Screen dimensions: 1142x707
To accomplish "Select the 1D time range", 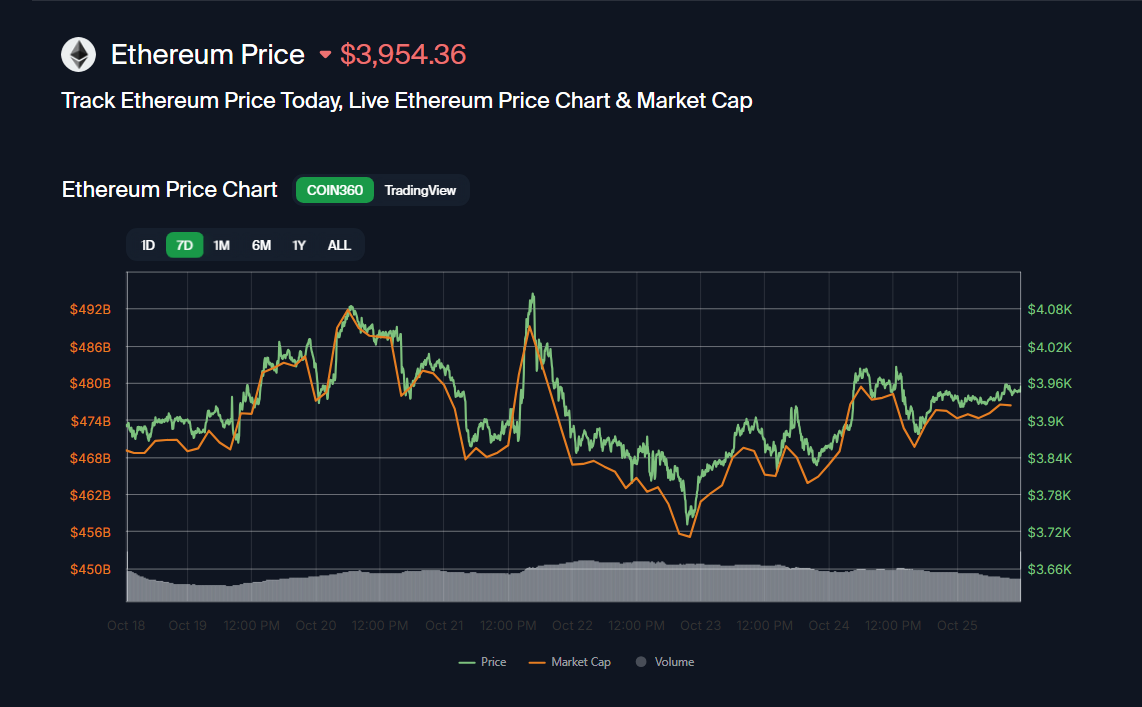I will 147,244.
